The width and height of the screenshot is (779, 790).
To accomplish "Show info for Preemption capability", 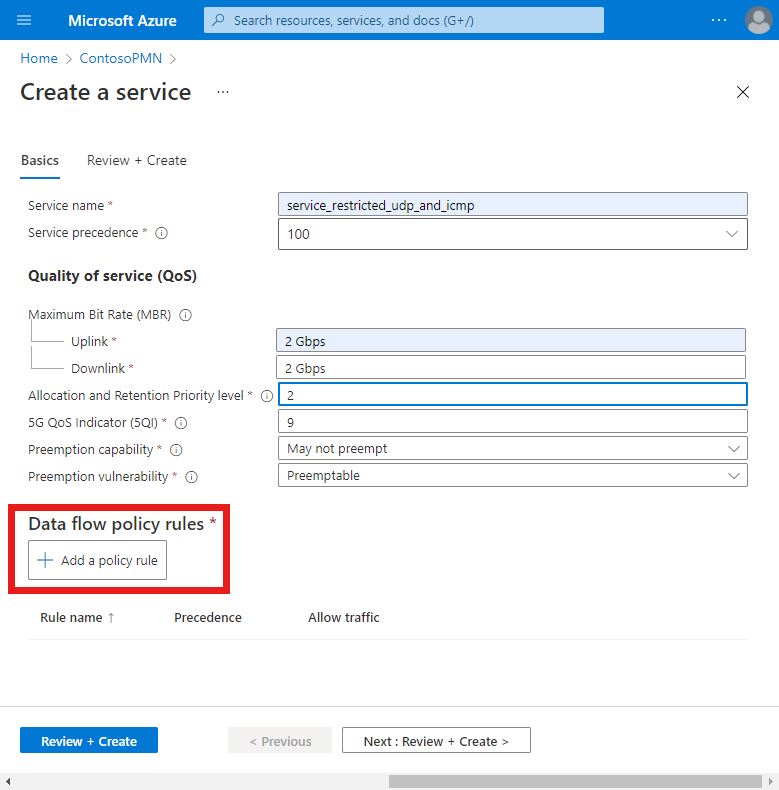I will click(x=176, y=450).
